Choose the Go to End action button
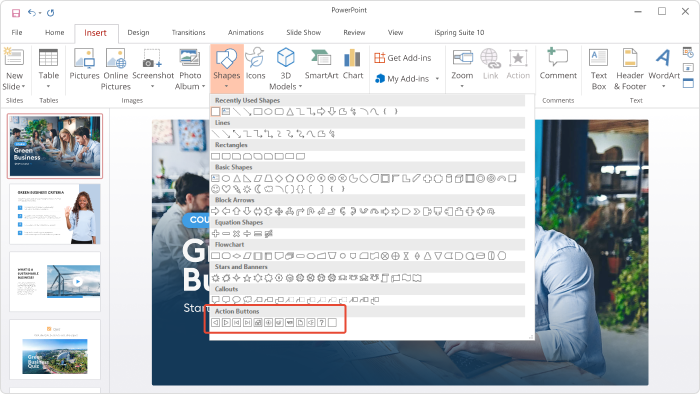 247,323
